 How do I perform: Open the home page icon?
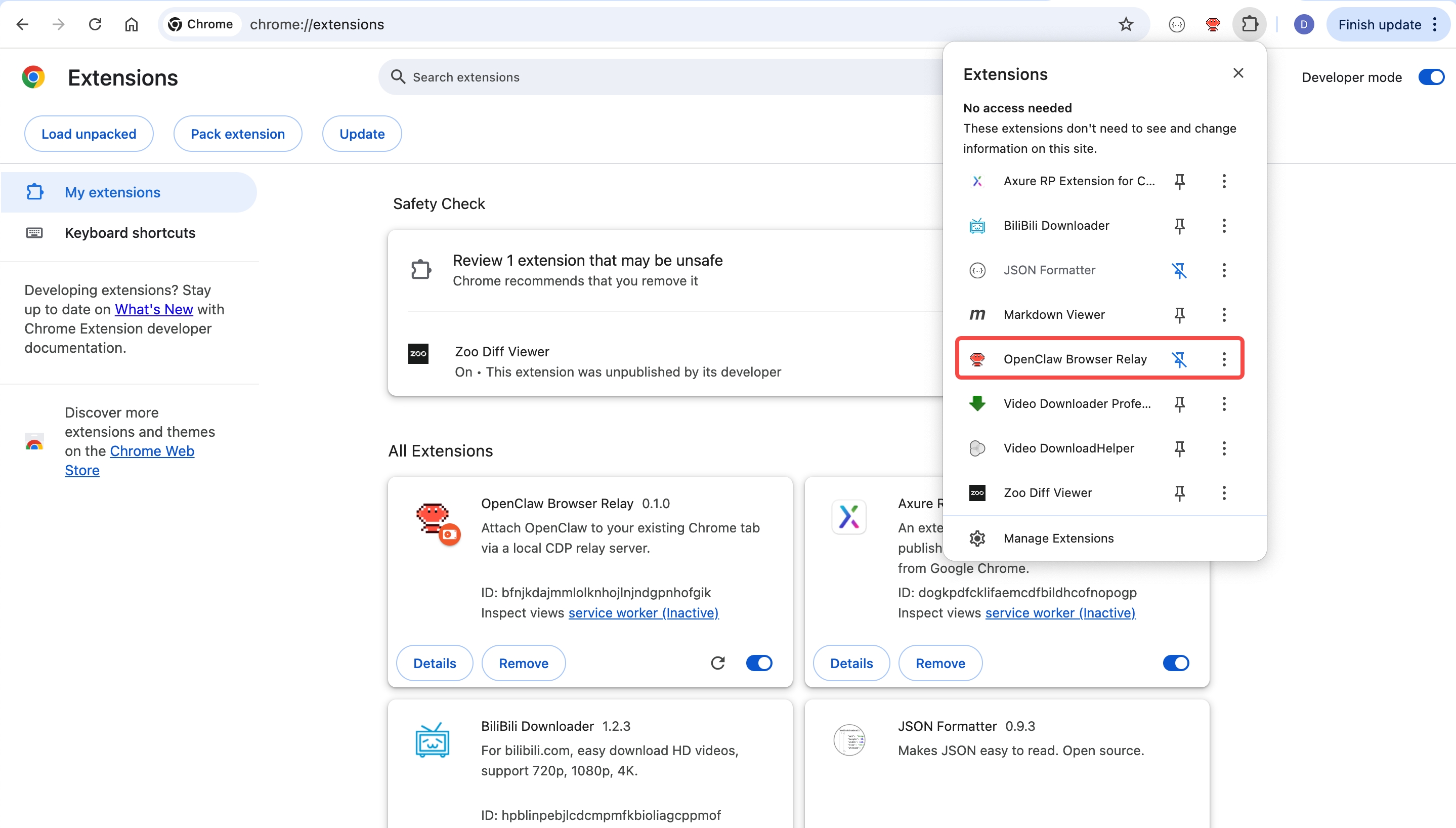point(131,24)
